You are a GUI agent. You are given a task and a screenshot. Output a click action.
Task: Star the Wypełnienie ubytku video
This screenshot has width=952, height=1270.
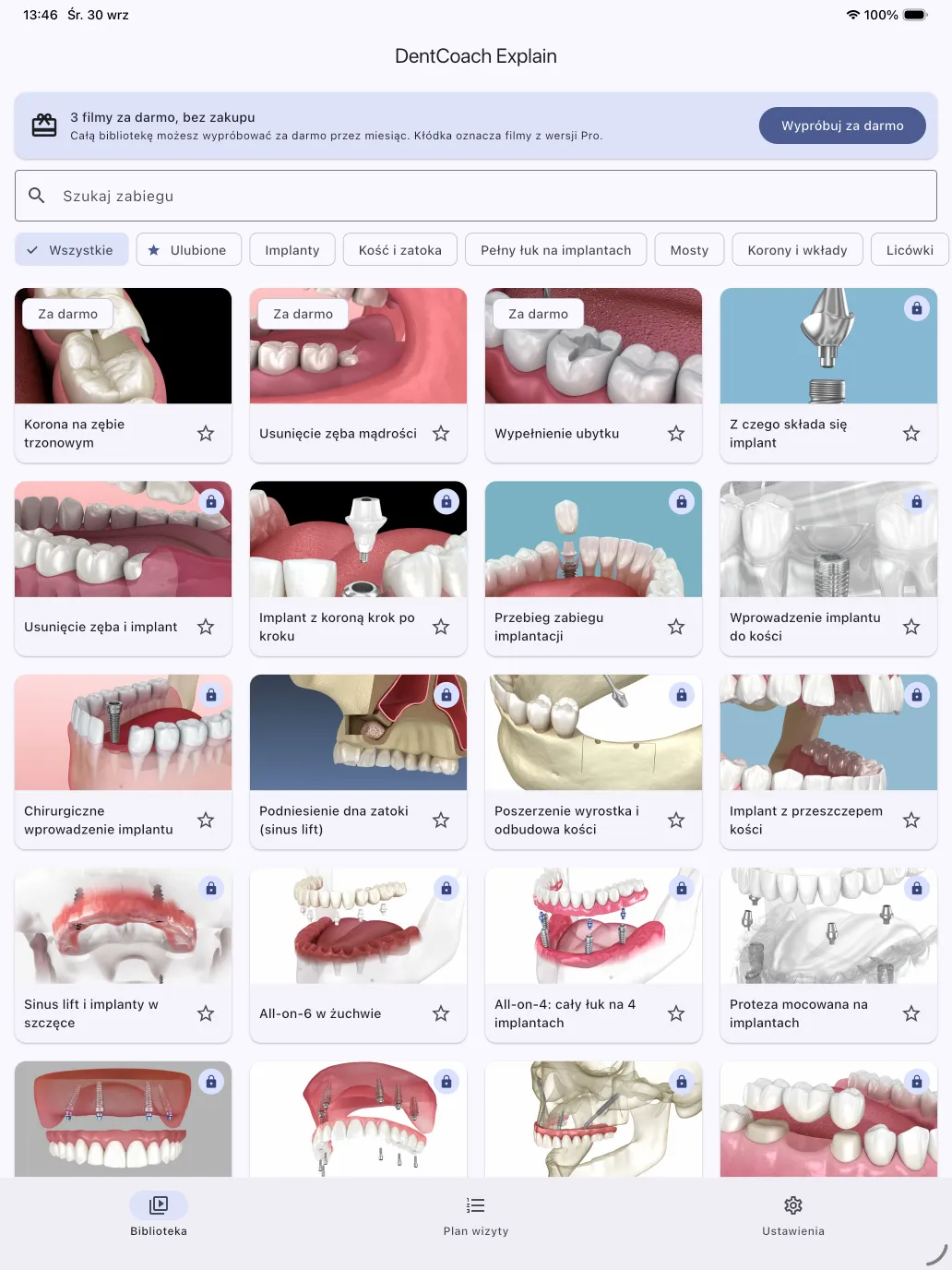[x=676, y=434]
